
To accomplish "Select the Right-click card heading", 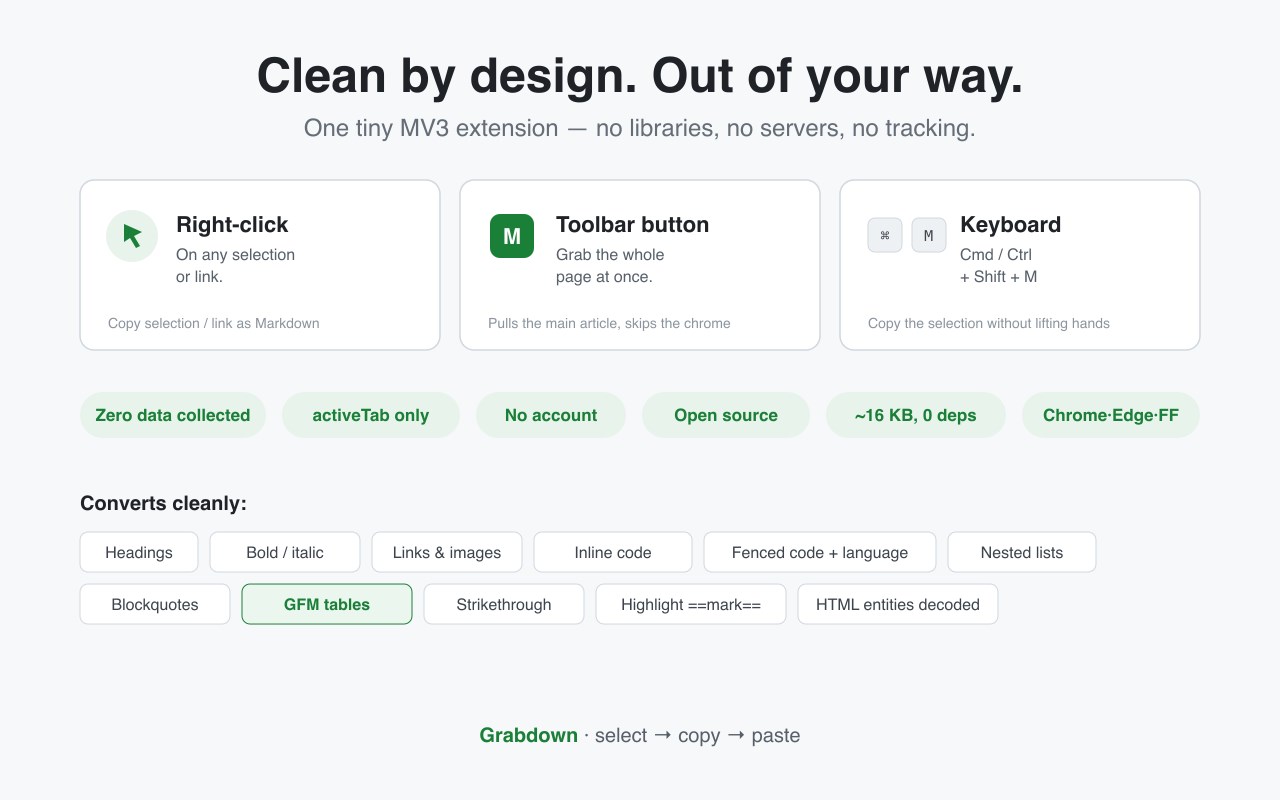I will coord(232,225).
